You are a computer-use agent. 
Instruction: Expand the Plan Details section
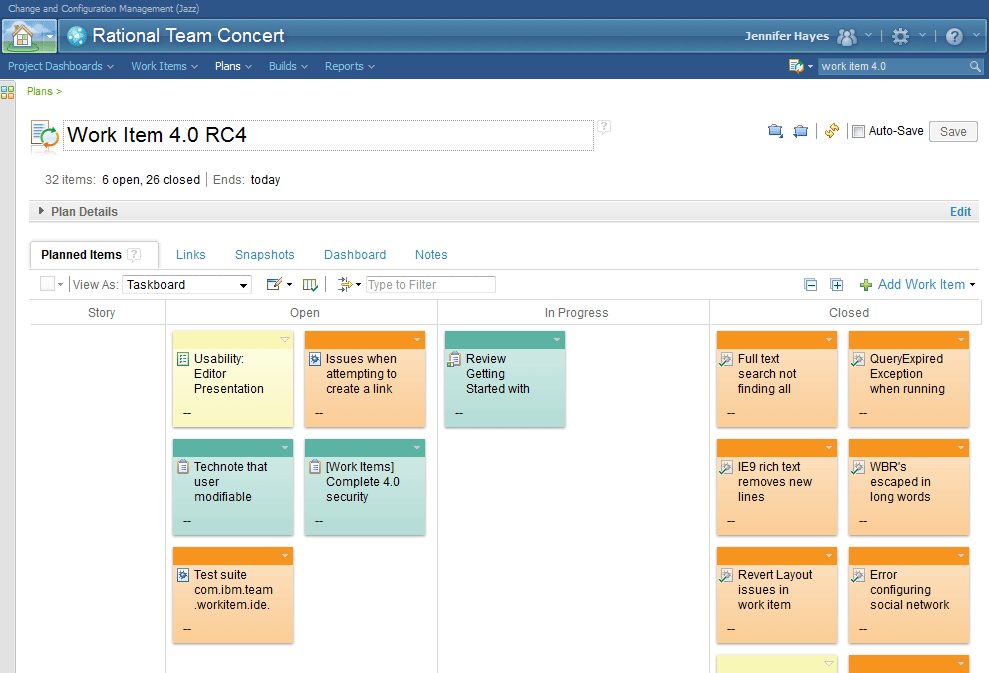click(41, 211)
